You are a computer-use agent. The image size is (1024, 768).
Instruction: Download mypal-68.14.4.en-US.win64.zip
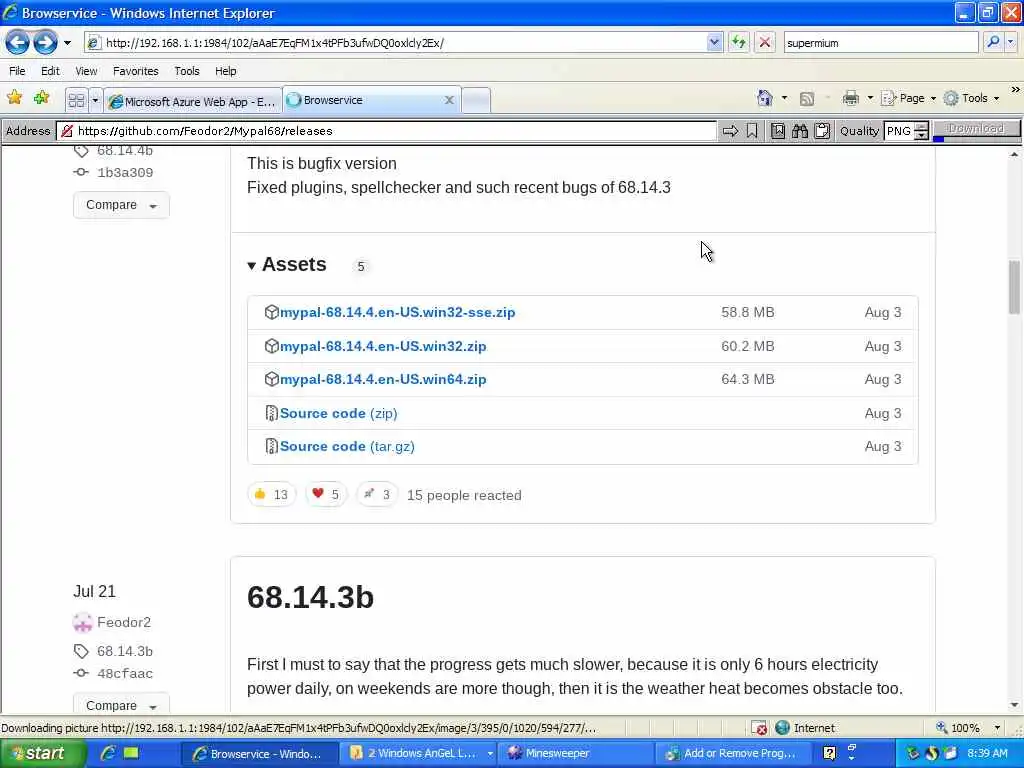click(x=383, y=379)
